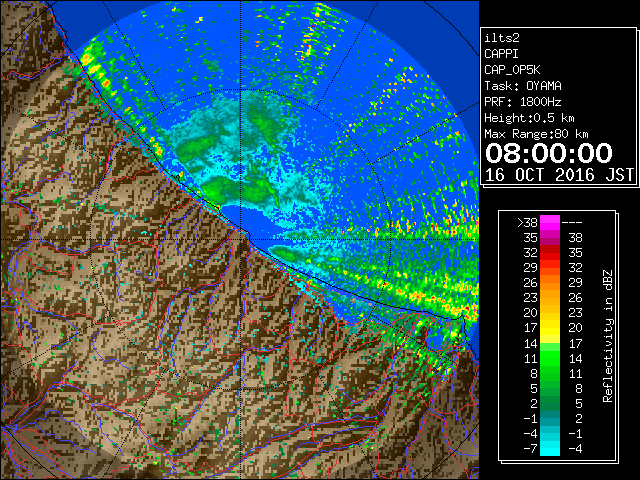Click the CAP_OP5K text
Viewport: 640px width, 480px height.
pos(512,70)
